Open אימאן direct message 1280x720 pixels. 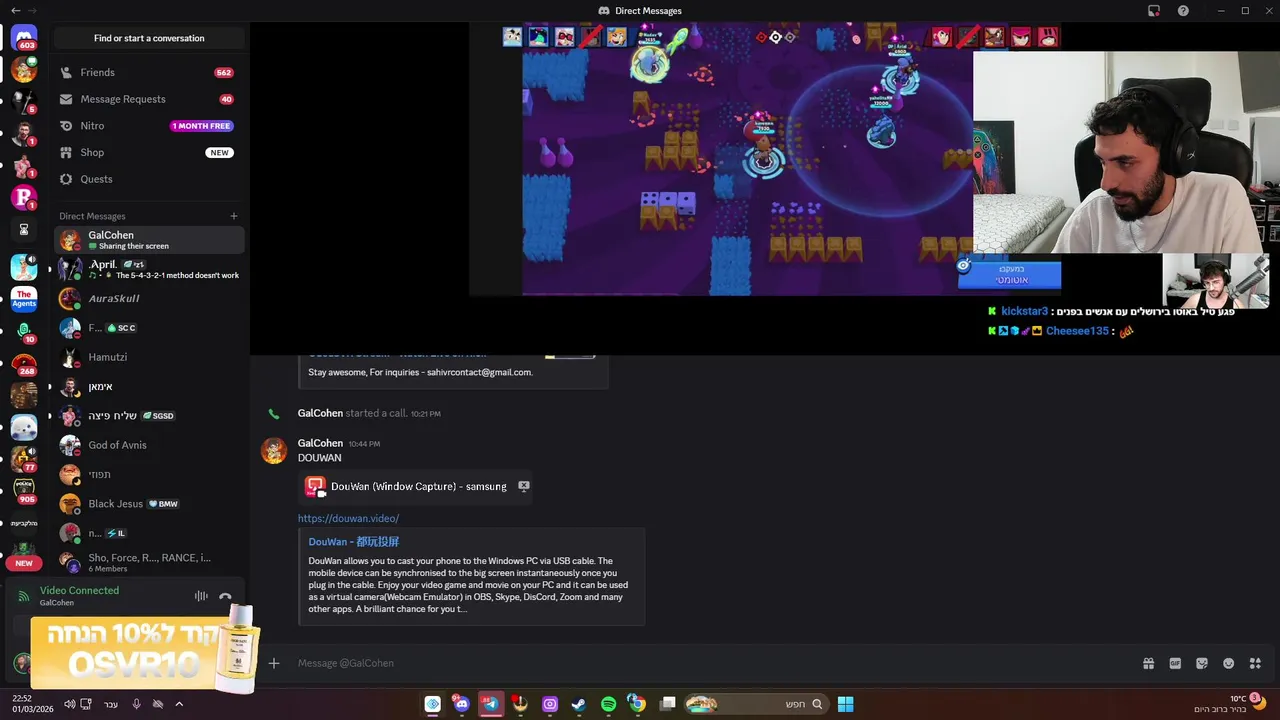click(148, 386)
